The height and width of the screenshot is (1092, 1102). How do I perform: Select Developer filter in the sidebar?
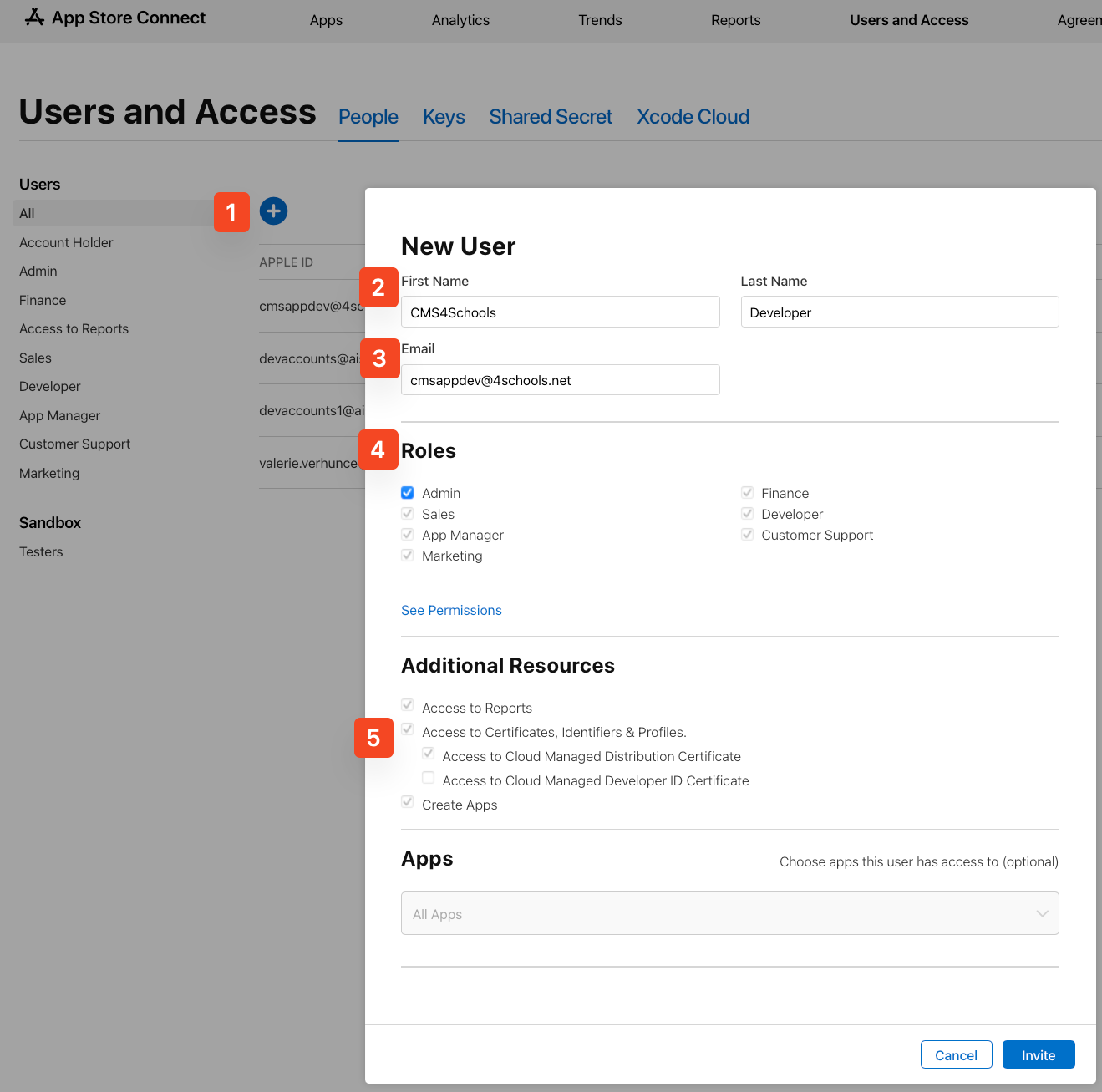point(50,387)
